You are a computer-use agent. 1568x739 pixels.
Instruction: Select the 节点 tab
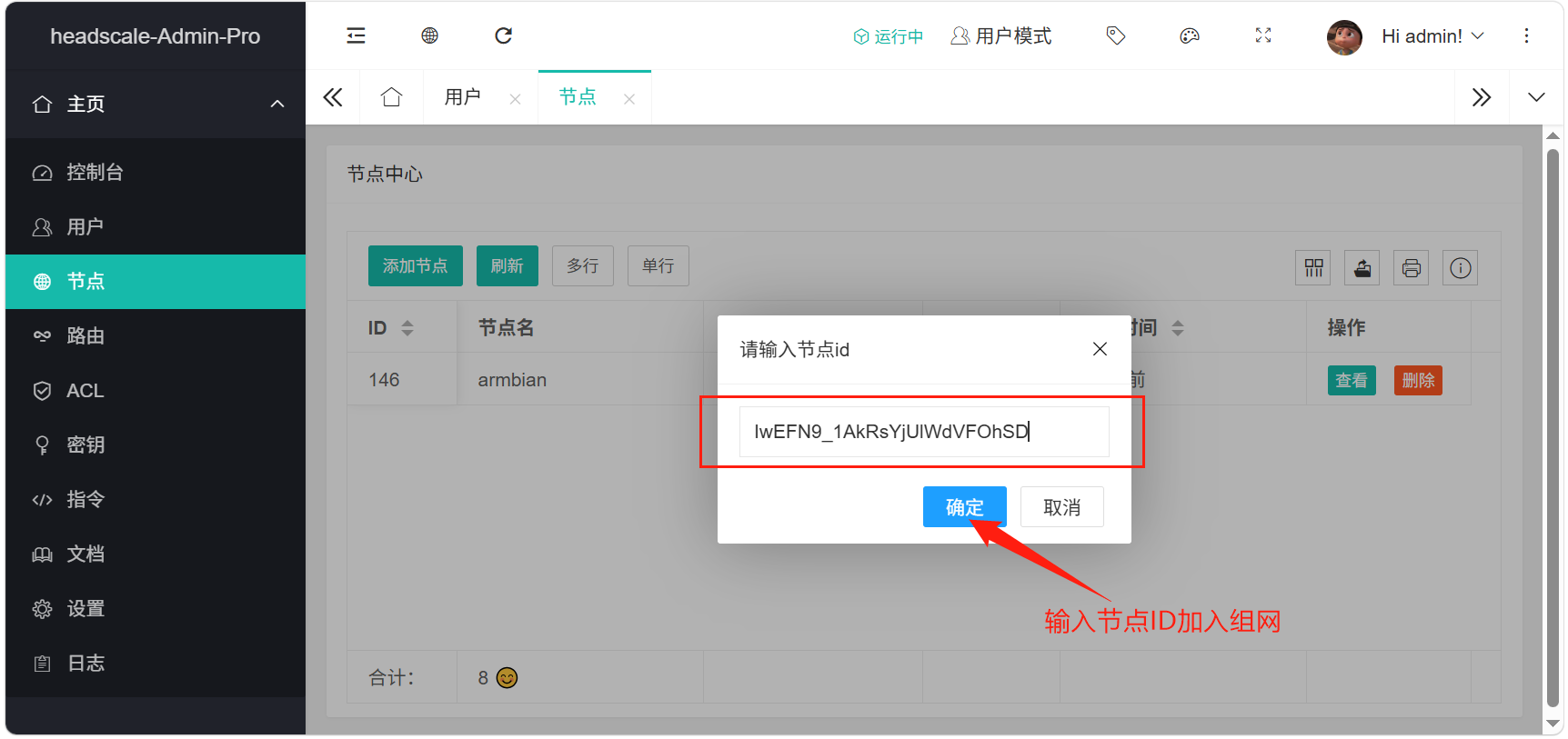[x=578, y=97]
